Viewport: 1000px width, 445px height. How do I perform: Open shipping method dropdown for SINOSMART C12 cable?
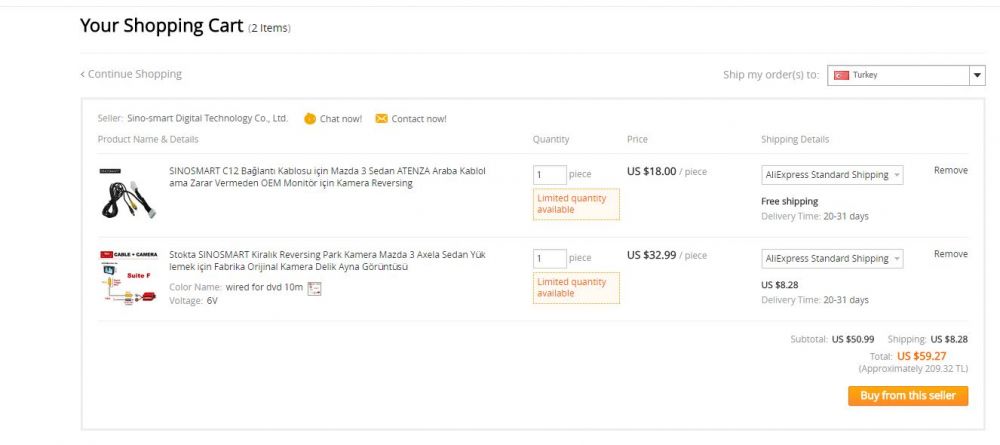832,175
